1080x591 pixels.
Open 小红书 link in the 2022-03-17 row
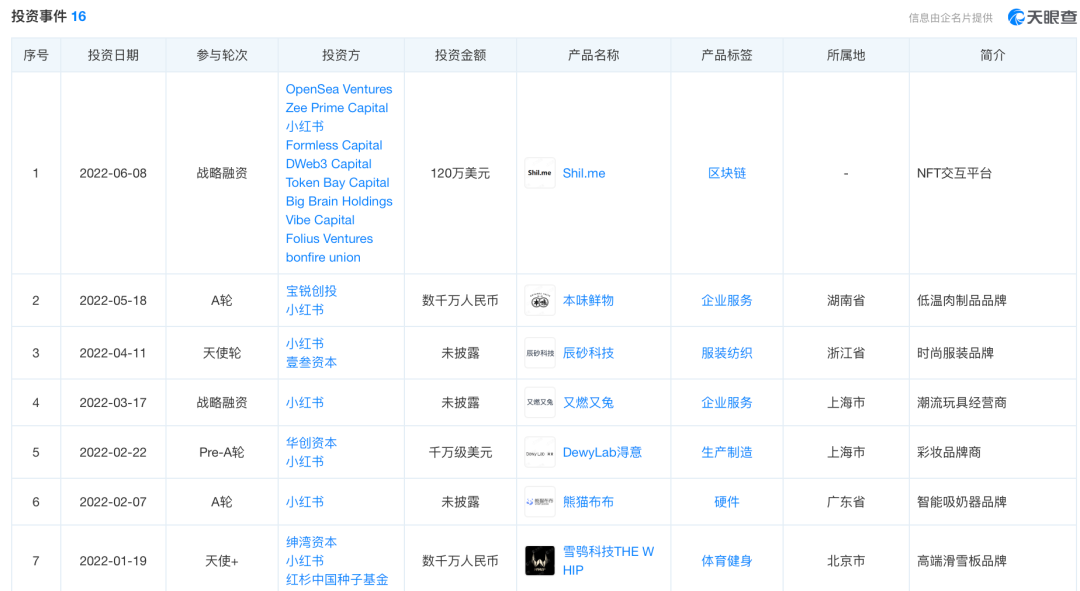click(304, 402)
